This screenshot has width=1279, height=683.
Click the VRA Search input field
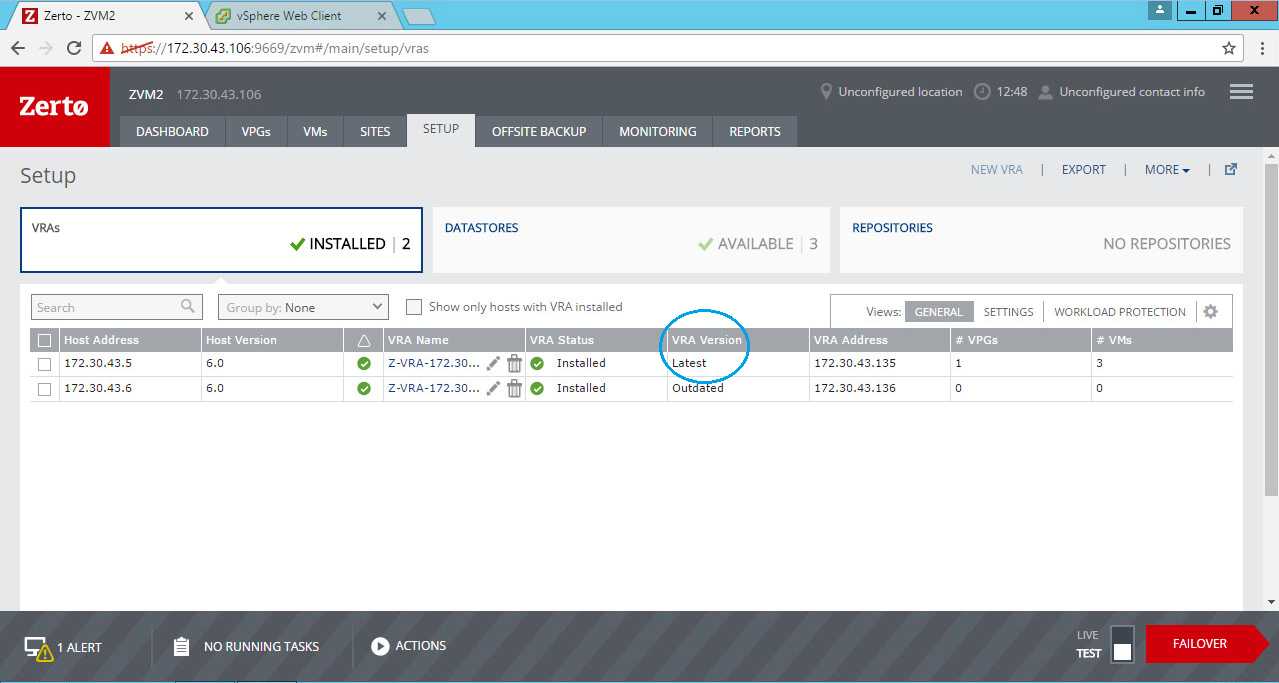[107, 307]
